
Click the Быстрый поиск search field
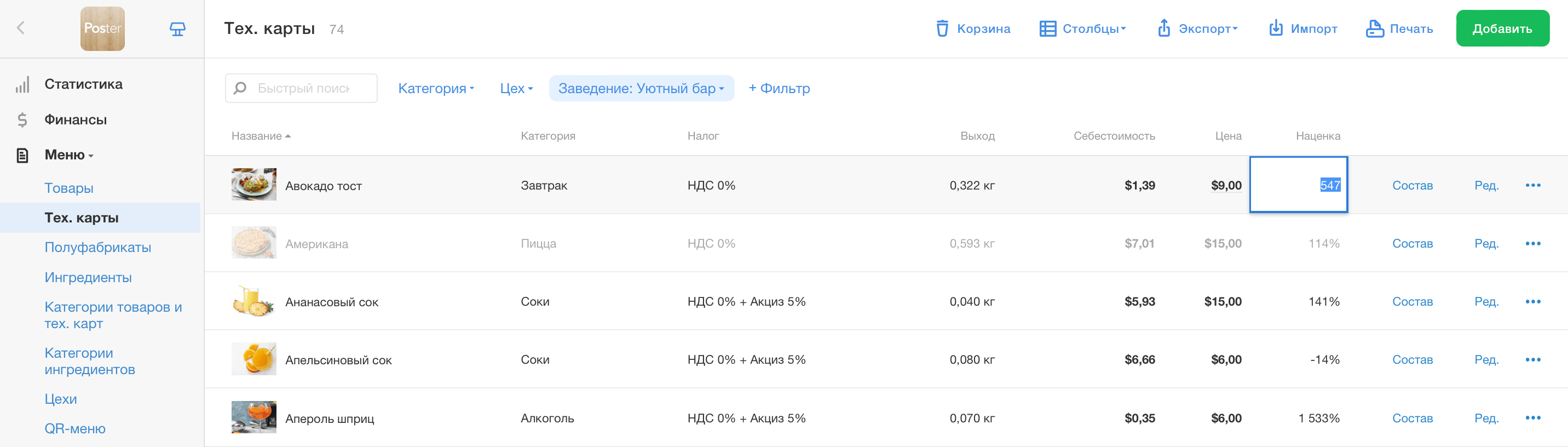[304, 88]
